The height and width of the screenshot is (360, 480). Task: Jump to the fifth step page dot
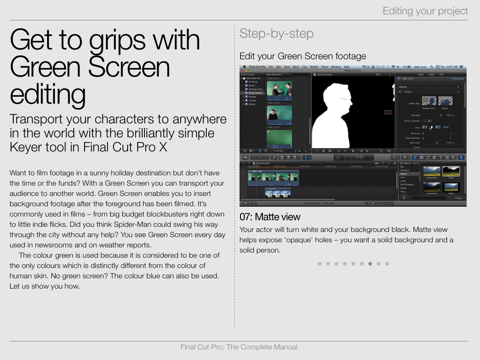pos(353,264)
